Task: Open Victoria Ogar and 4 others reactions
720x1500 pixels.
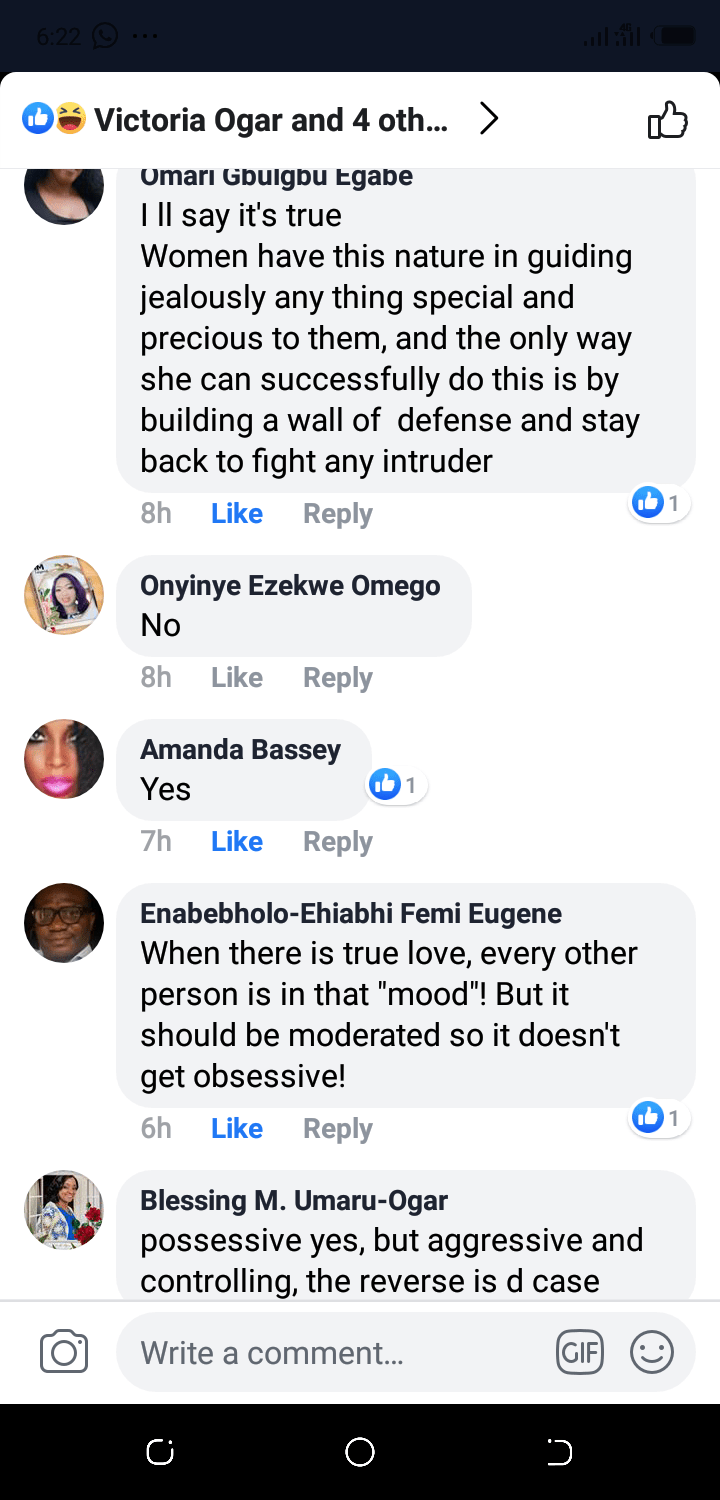Action: pyautogui.click(x=270, y=121)
